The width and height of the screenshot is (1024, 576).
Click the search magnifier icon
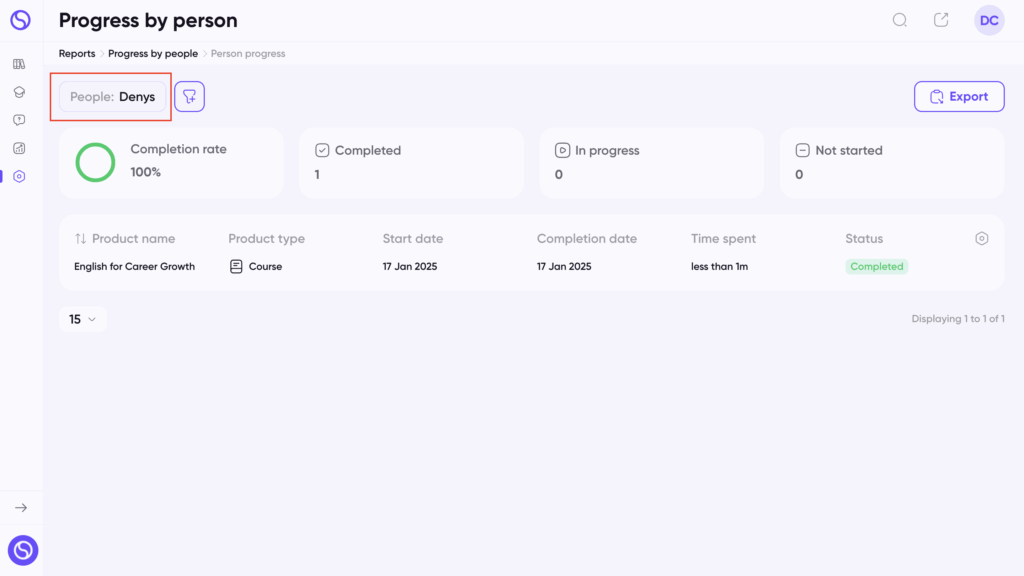[x=900, y=20]
